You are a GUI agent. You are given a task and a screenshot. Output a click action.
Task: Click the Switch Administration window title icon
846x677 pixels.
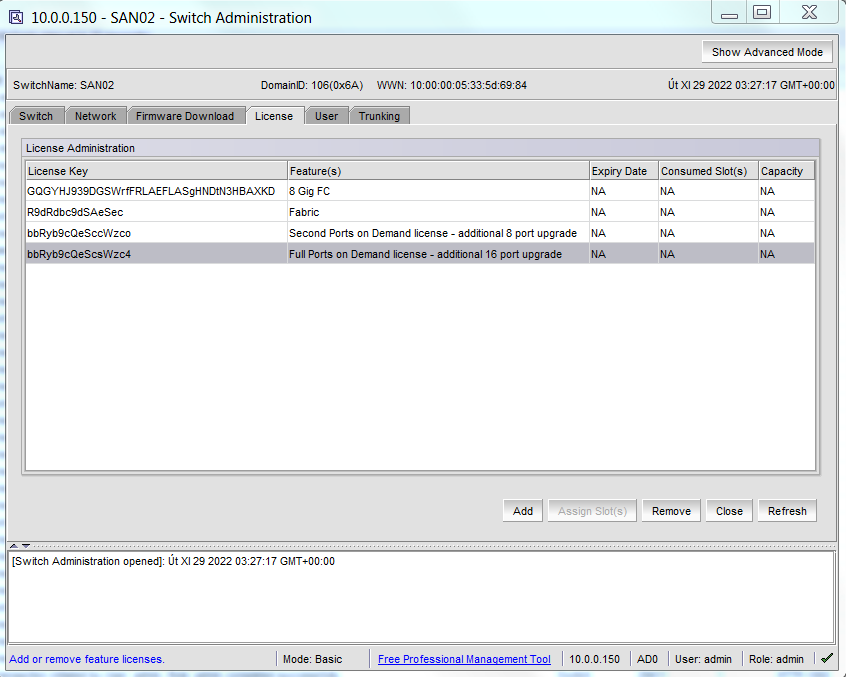pos(16,17)
